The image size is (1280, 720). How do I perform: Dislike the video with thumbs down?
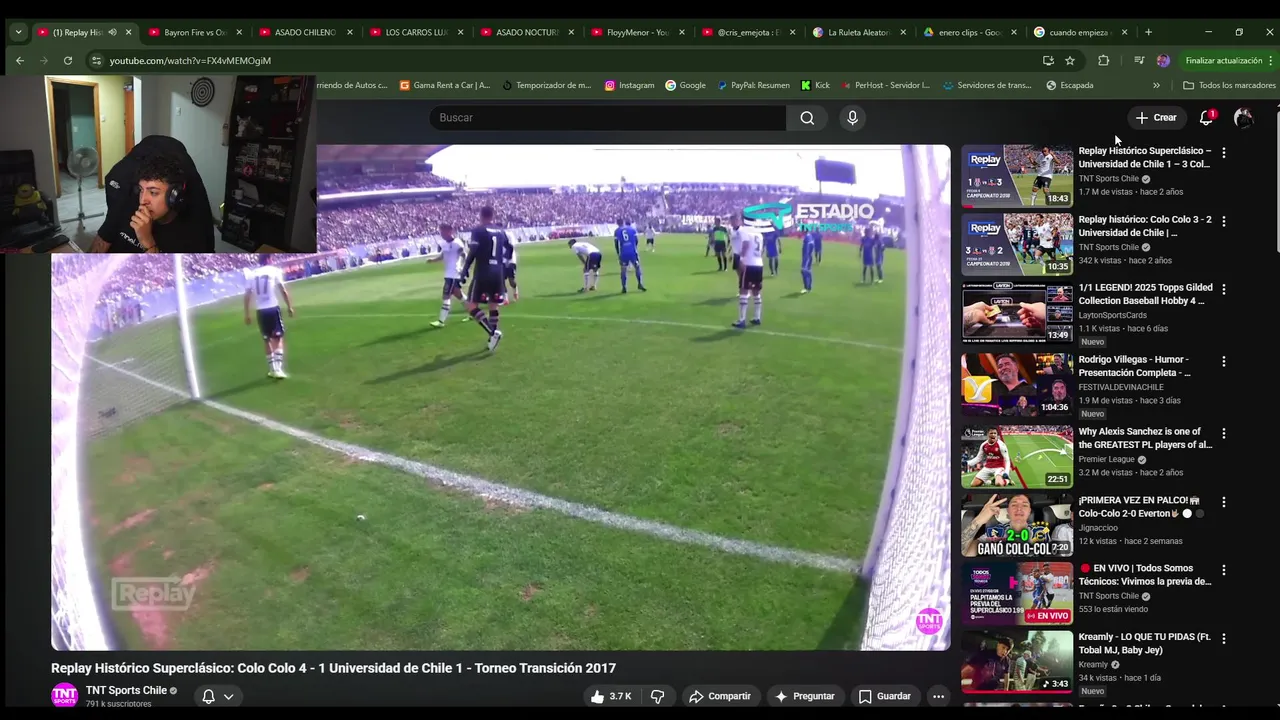tap(657, 696)
